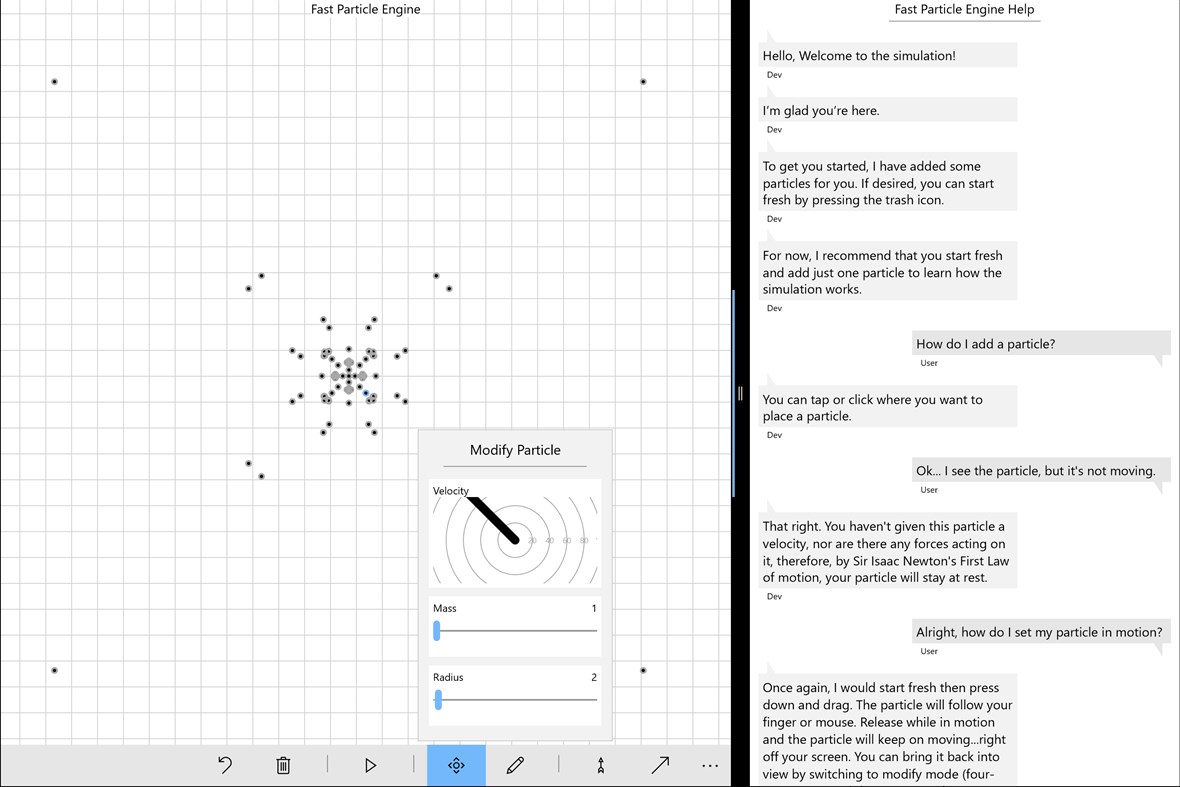Select the up-arrow gravity tool
This screenshot has height=787, width=1180.
(601, 765)
